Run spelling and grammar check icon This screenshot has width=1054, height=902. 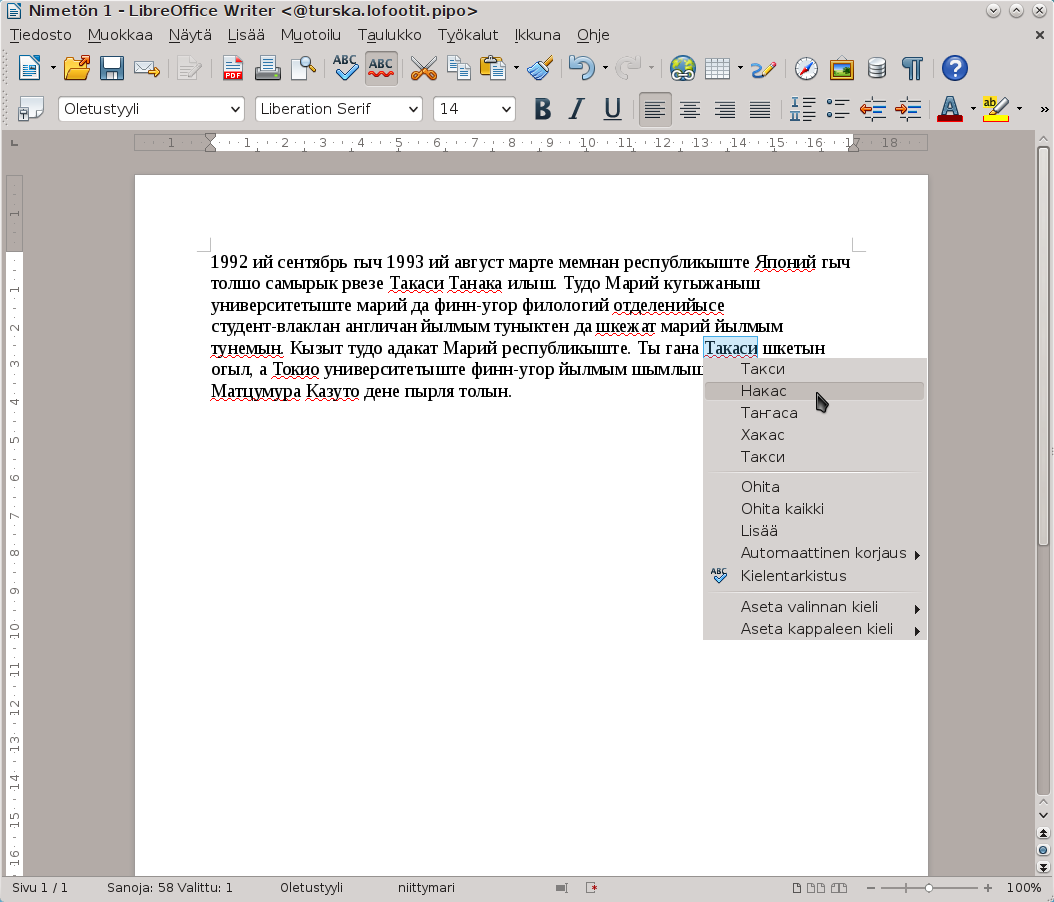pyautogui.click(x=345, y=69)
